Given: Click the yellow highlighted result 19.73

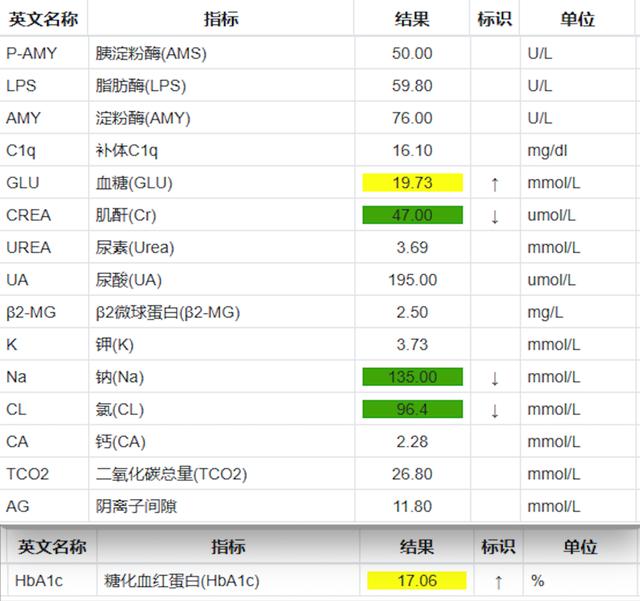Looking at the screenshot, I should pyautogui.click(x=413, y=183).
